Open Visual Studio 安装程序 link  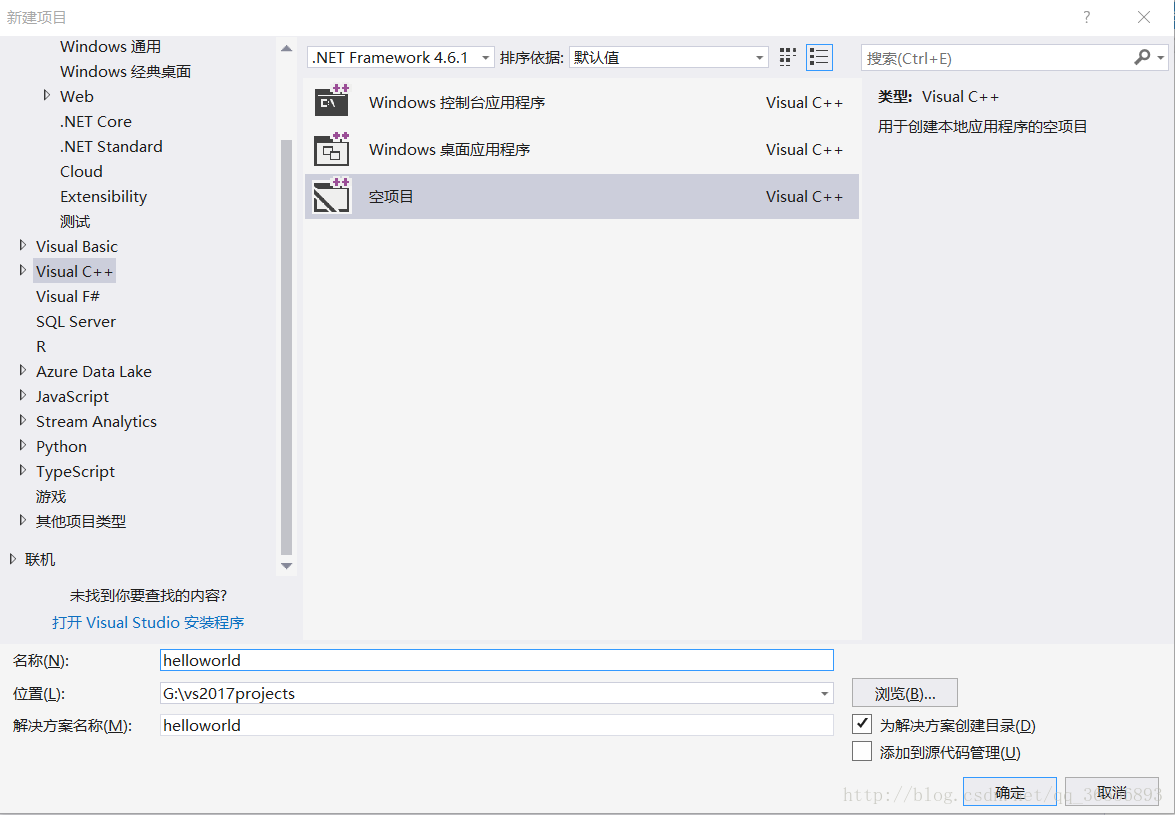coord(148,622)
